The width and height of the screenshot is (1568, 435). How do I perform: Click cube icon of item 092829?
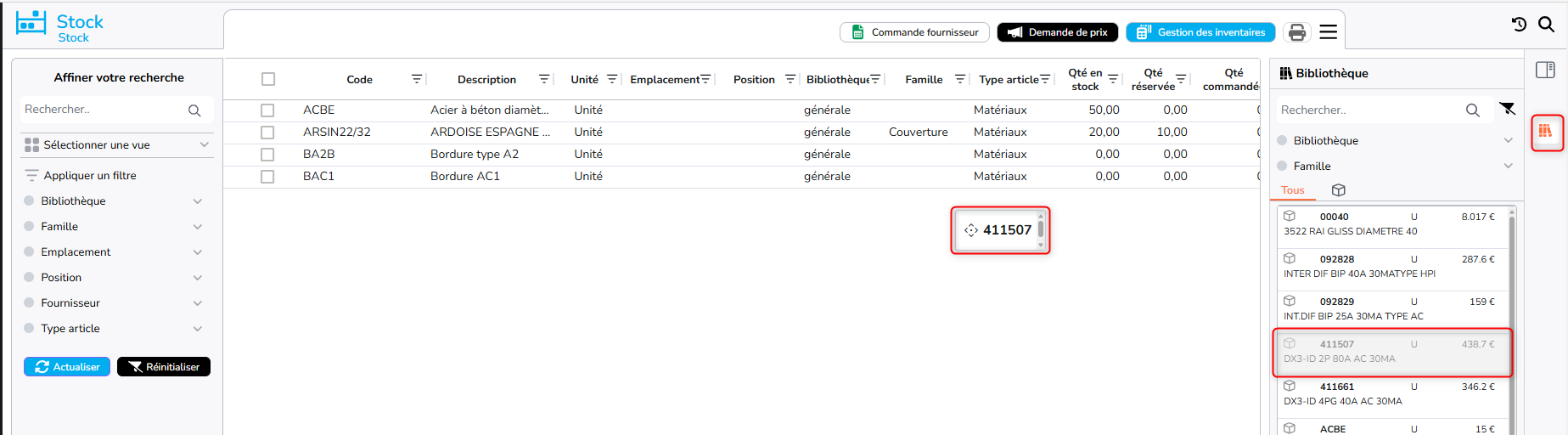(1290, 301)
